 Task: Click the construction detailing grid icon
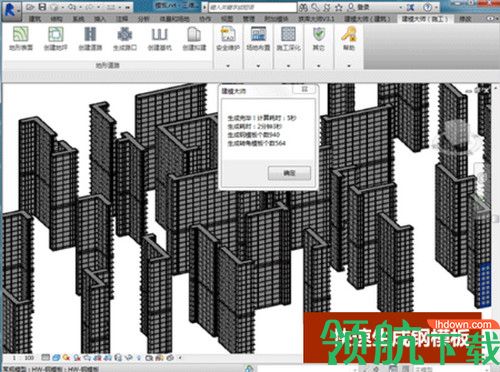click(x=288, y=34)
